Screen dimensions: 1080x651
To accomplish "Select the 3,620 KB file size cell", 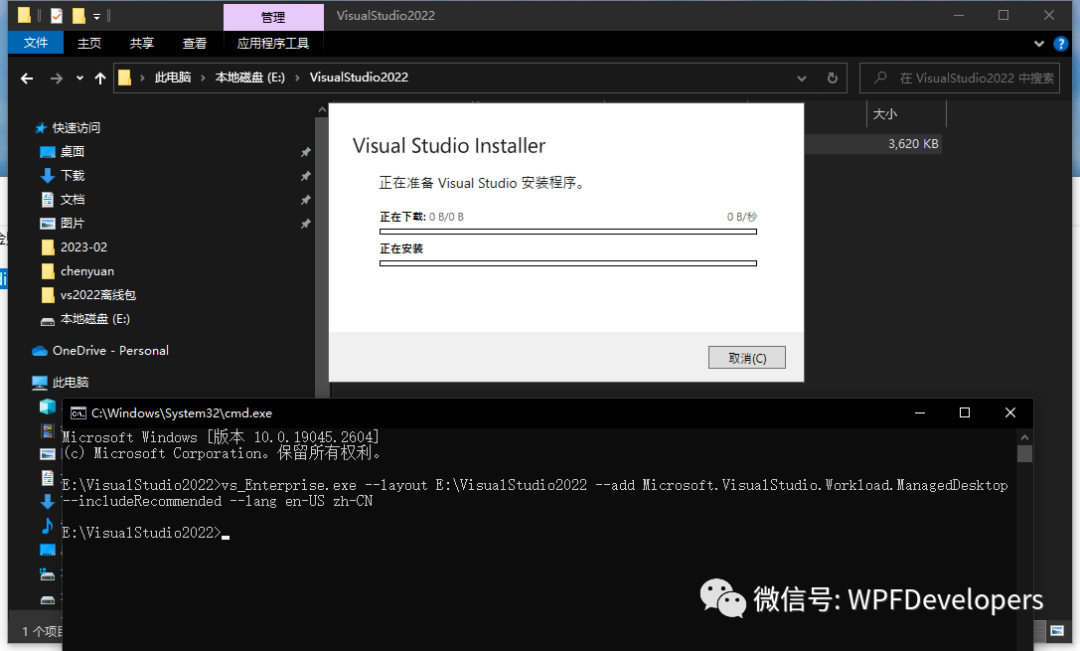I will click(913, 144).
